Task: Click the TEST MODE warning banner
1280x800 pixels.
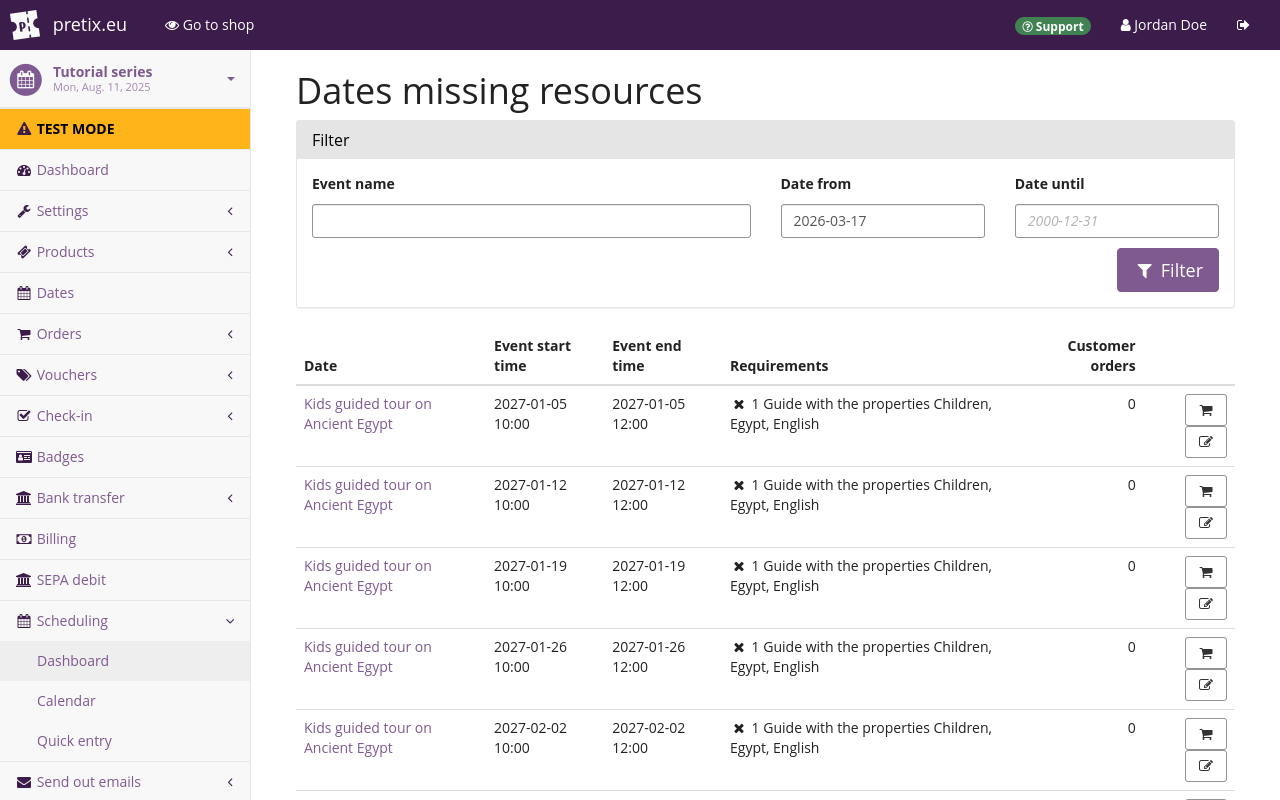Action: 125,129
